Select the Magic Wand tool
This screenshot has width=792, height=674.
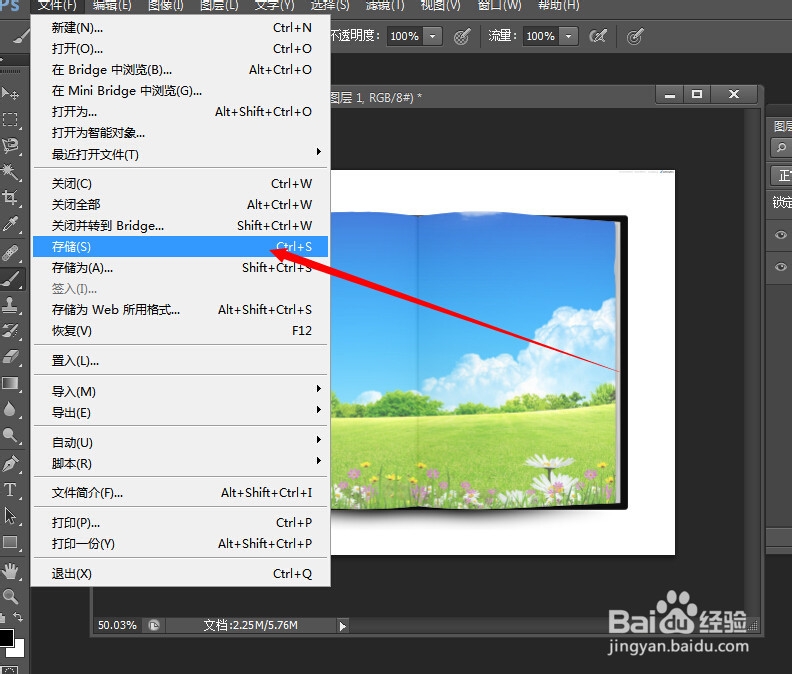click(x=10, y=171)
